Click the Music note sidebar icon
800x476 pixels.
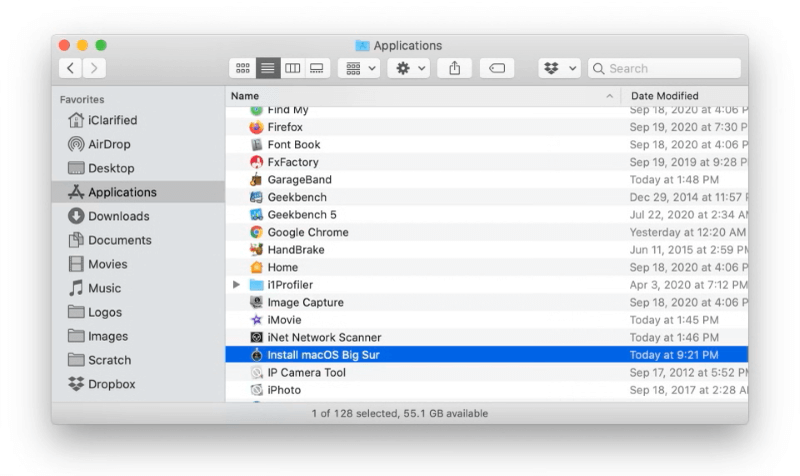(76, 288)
